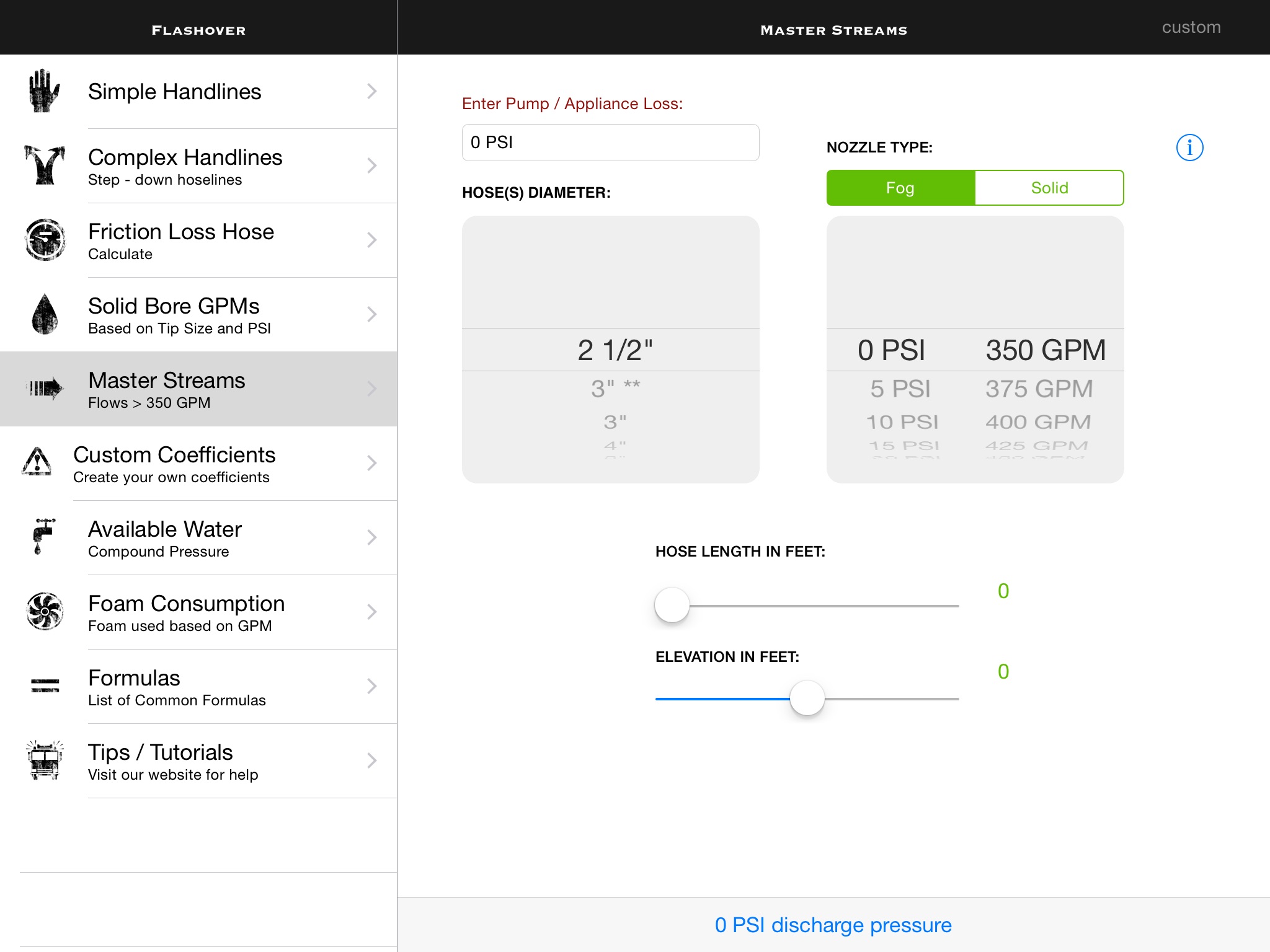Click the Friction Loss Hose gauge icon
Viewport: 1270px width, 952px height.
(45, 240)
